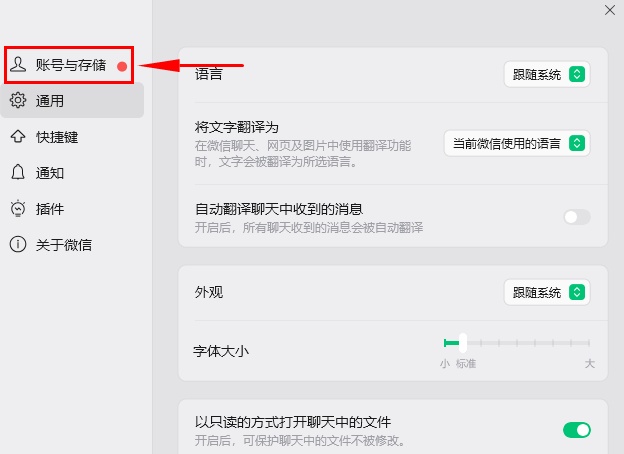This screenshot has height=454, width=624.
Task: Click the gear icon beside 通用
Action: 18,100
